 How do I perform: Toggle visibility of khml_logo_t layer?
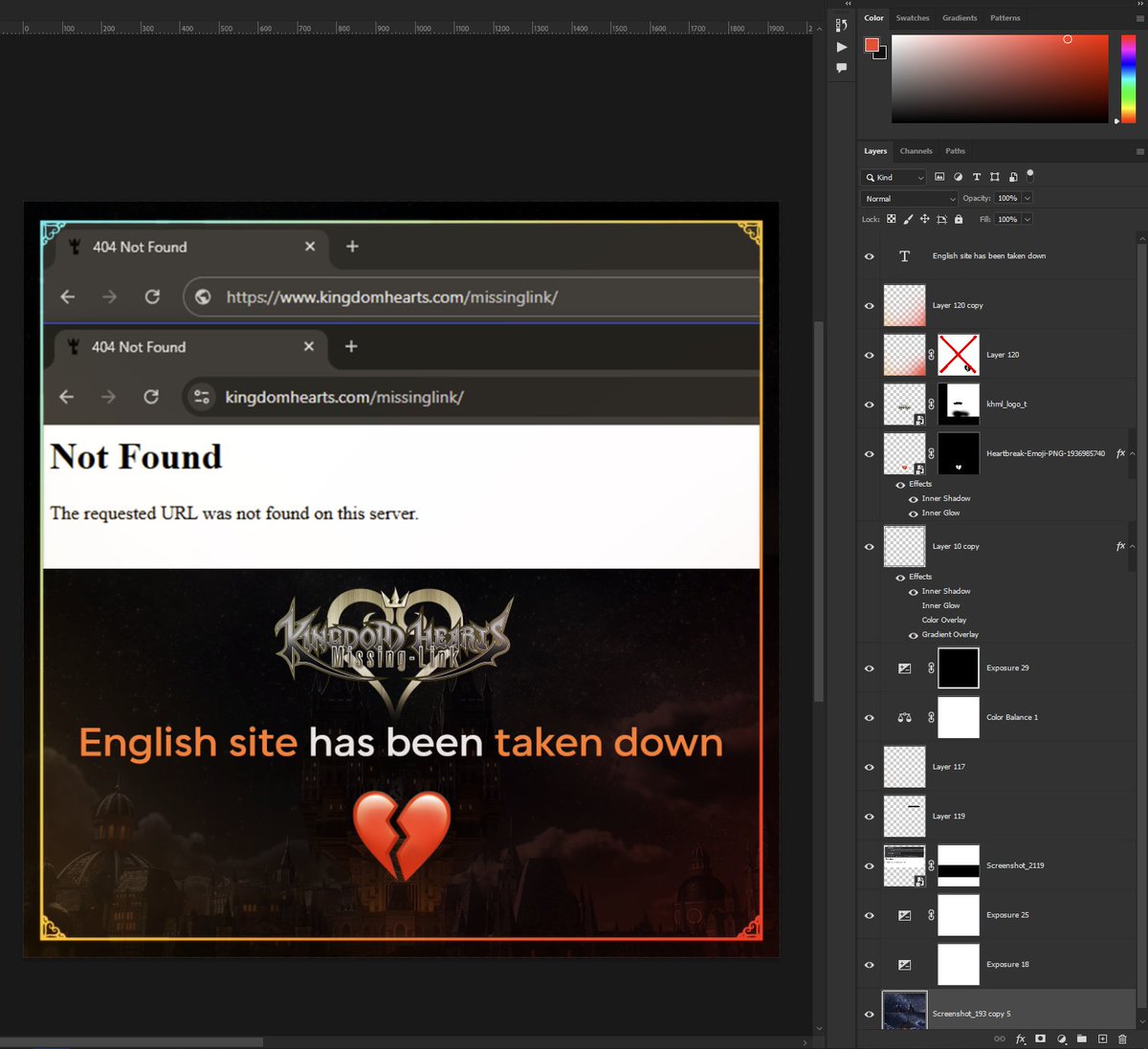(869, 404)
